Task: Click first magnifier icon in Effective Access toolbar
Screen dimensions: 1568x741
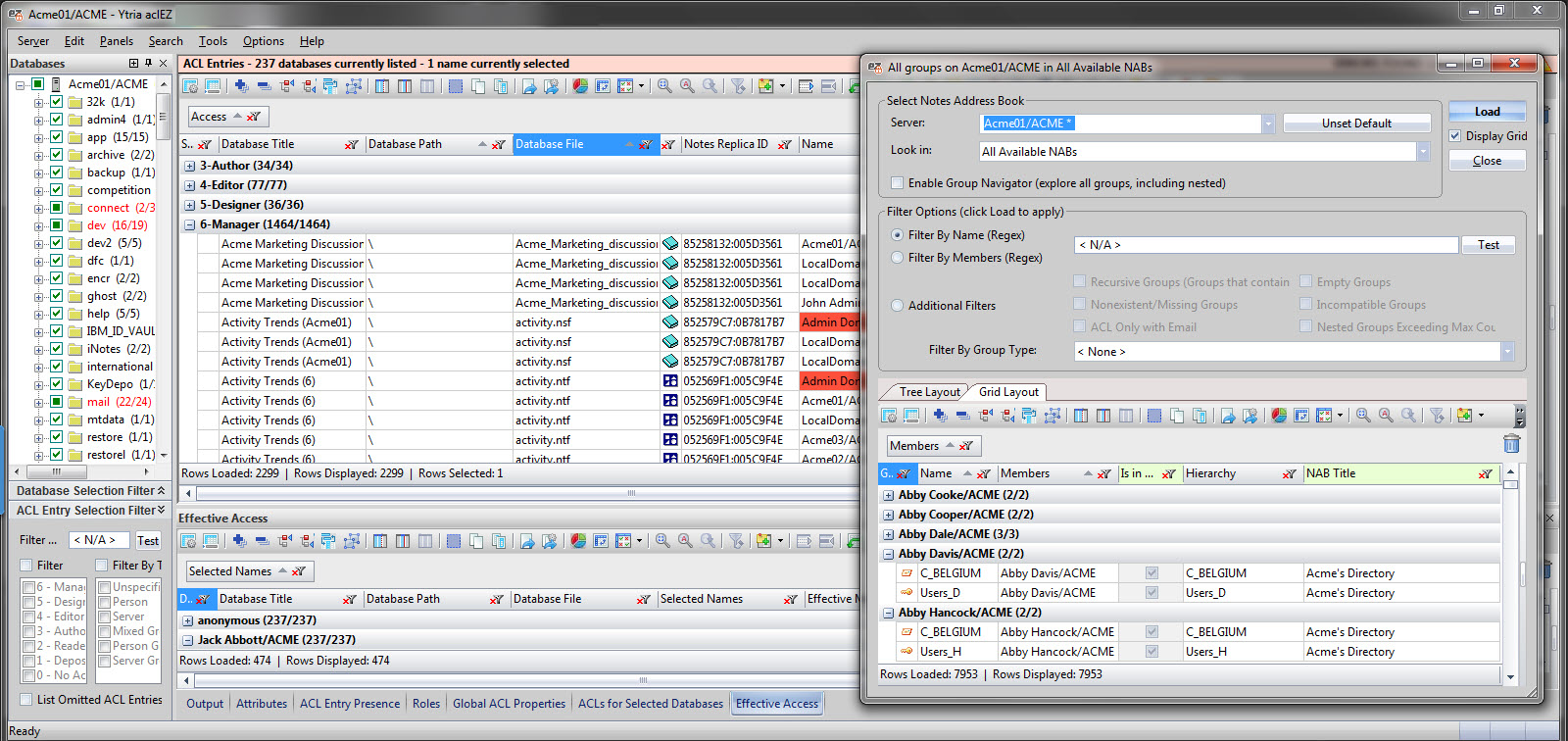Action: pos(662,541)
